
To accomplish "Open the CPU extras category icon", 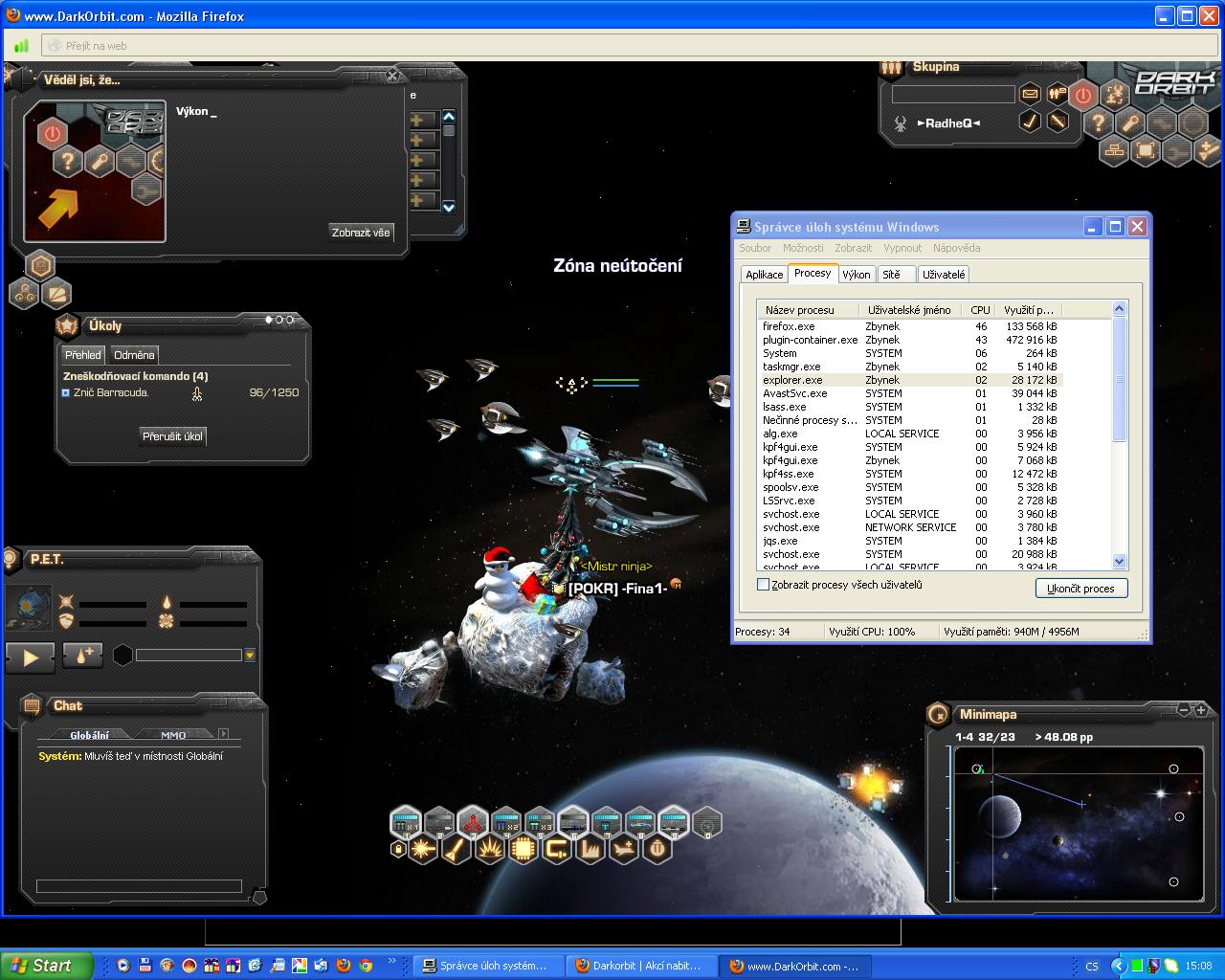I will (523, 849).
